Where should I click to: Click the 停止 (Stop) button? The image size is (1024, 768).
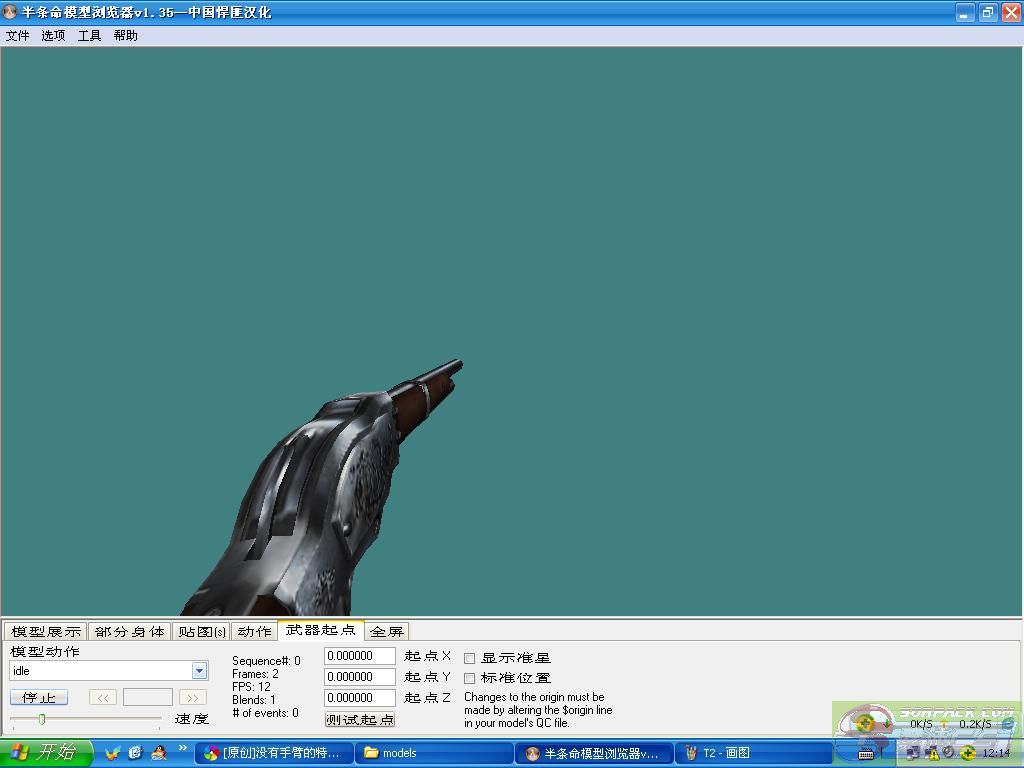tap(38, 697)
